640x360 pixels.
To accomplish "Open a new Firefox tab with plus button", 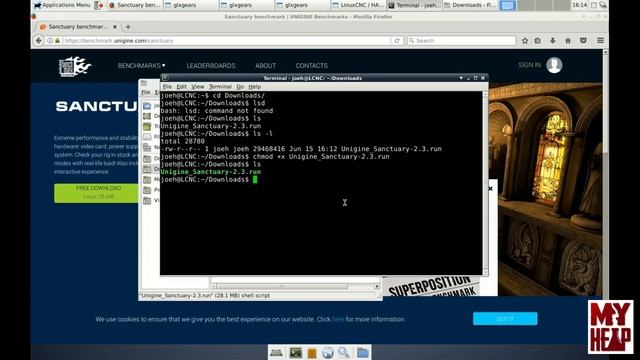I will pyautogui.click(x=128, y=27).
